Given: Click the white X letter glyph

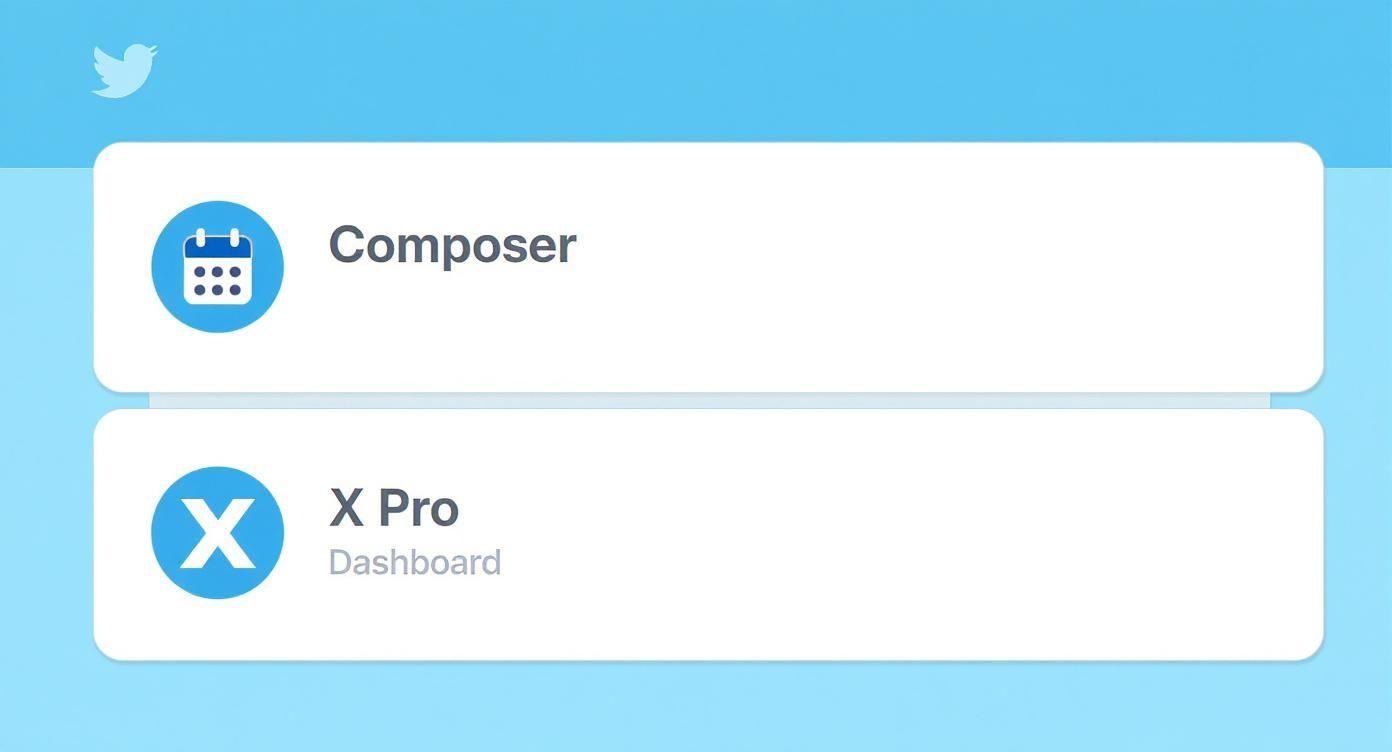Looking at the screenshot, I should [x=217, y=533].
